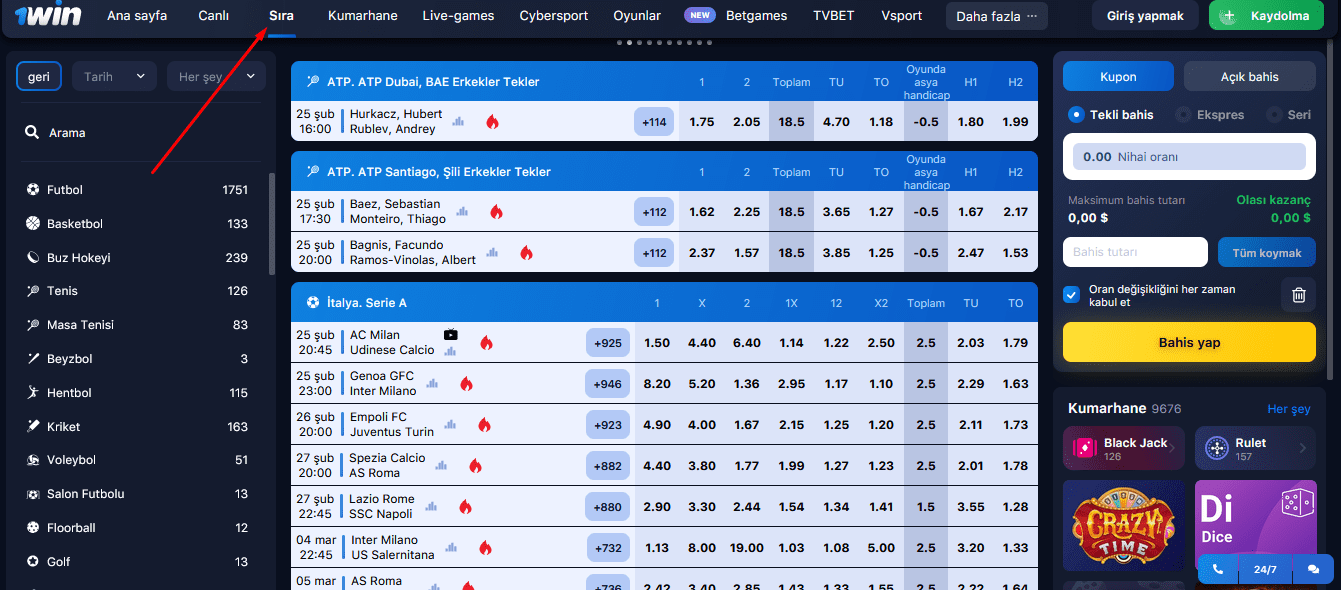
Task: Open statistics icon for Lazio vs Napoli
Action: coord(432,507)
